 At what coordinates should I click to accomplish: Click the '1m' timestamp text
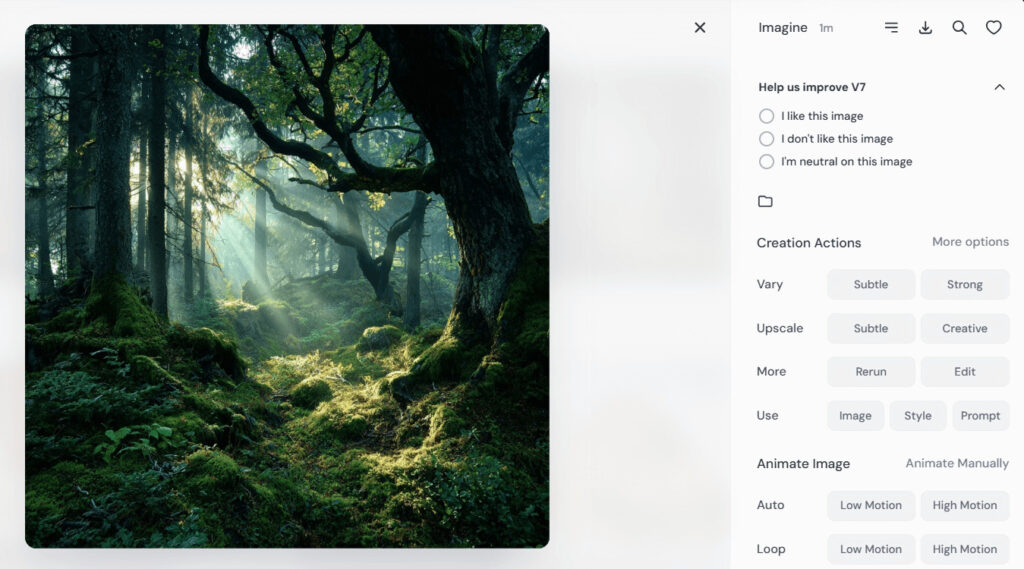coord(826,28)
